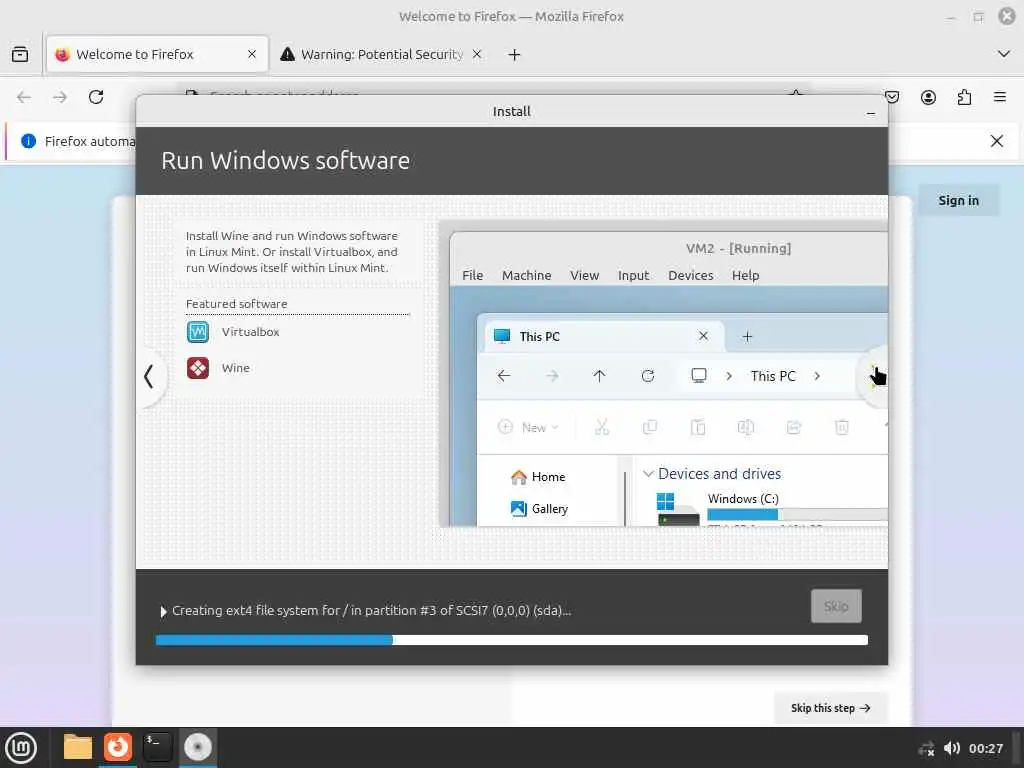Click the Delete trash icon in explorer
1024x768 pixels.
coord(842,428)
